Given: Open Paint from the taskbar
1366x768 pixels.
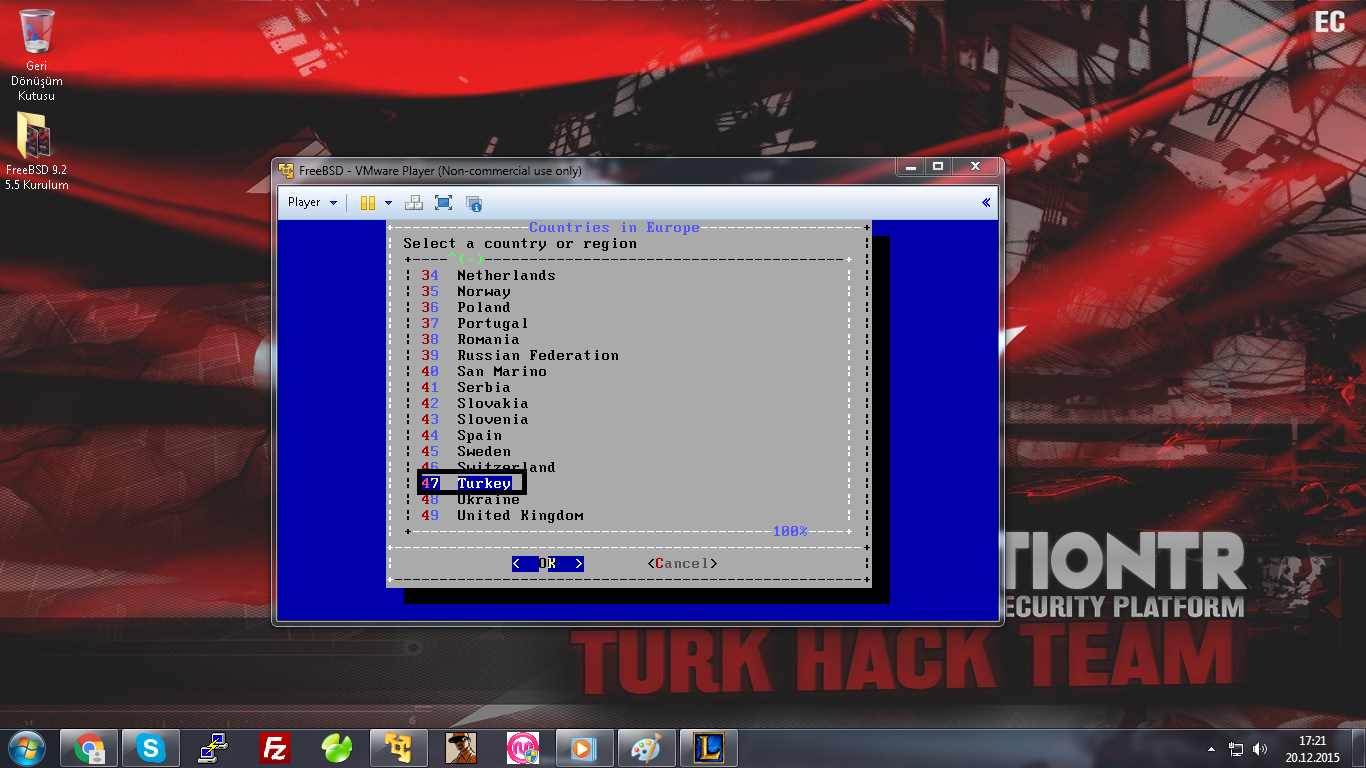Looking at the screenshot, I should pyautogui.click(x=646, y=747).
